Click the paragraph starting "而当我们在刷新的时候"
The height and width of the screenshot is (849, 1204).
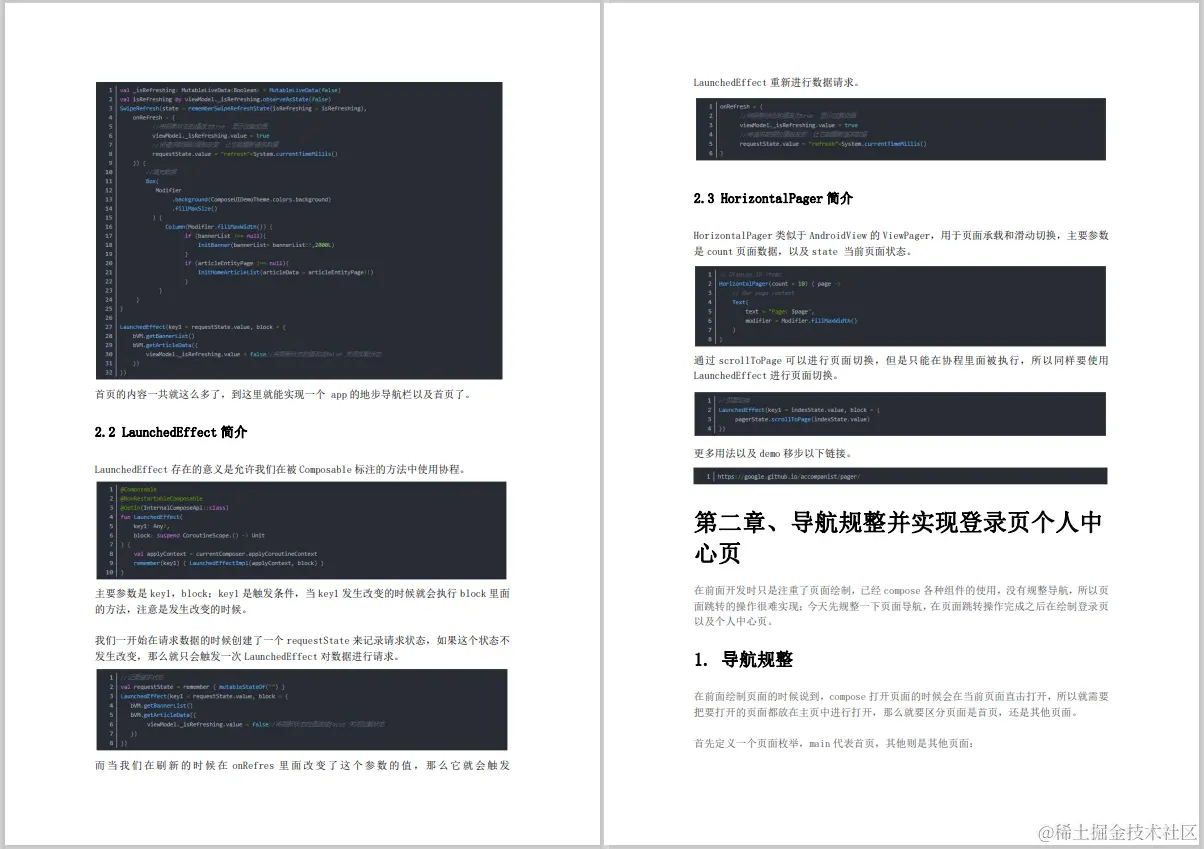[302, 766]
